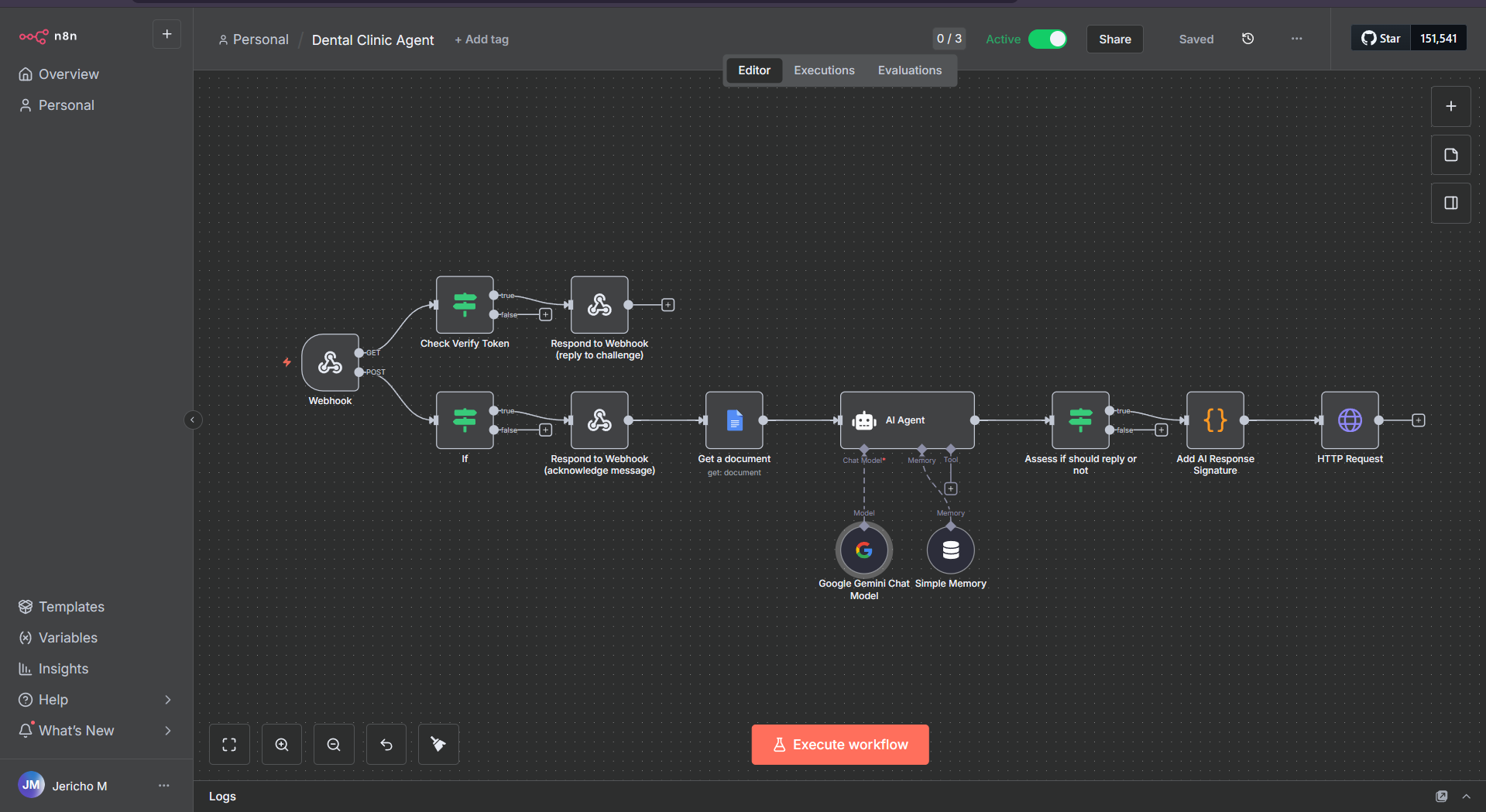Image resolution: width=1486 pixels, height=812 pixels.
Task: Fit workflow to view icon
Action: pos(229,745)
